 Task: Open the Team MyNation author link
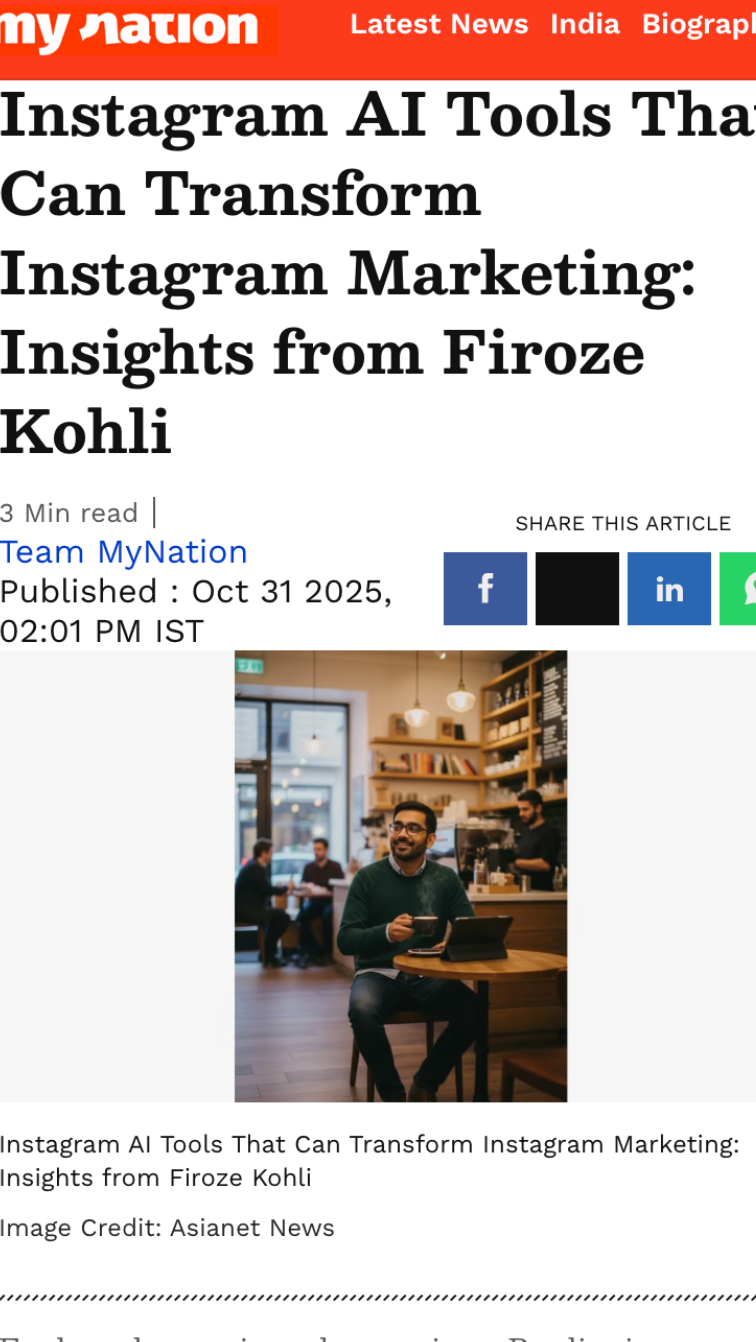pyautogui.click(x=124, y=552)
